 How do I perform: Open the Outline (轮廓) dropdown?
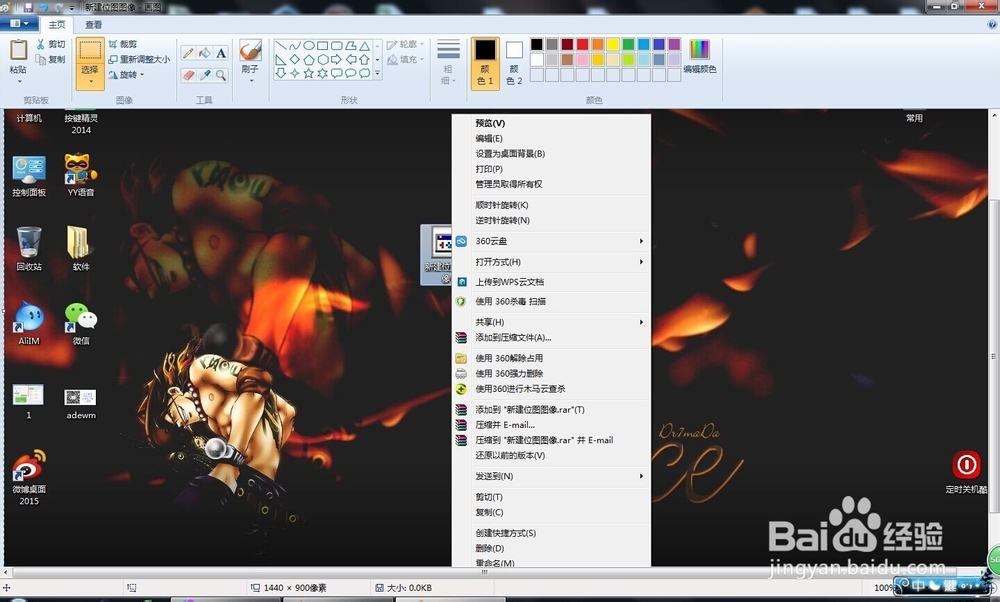406,44
